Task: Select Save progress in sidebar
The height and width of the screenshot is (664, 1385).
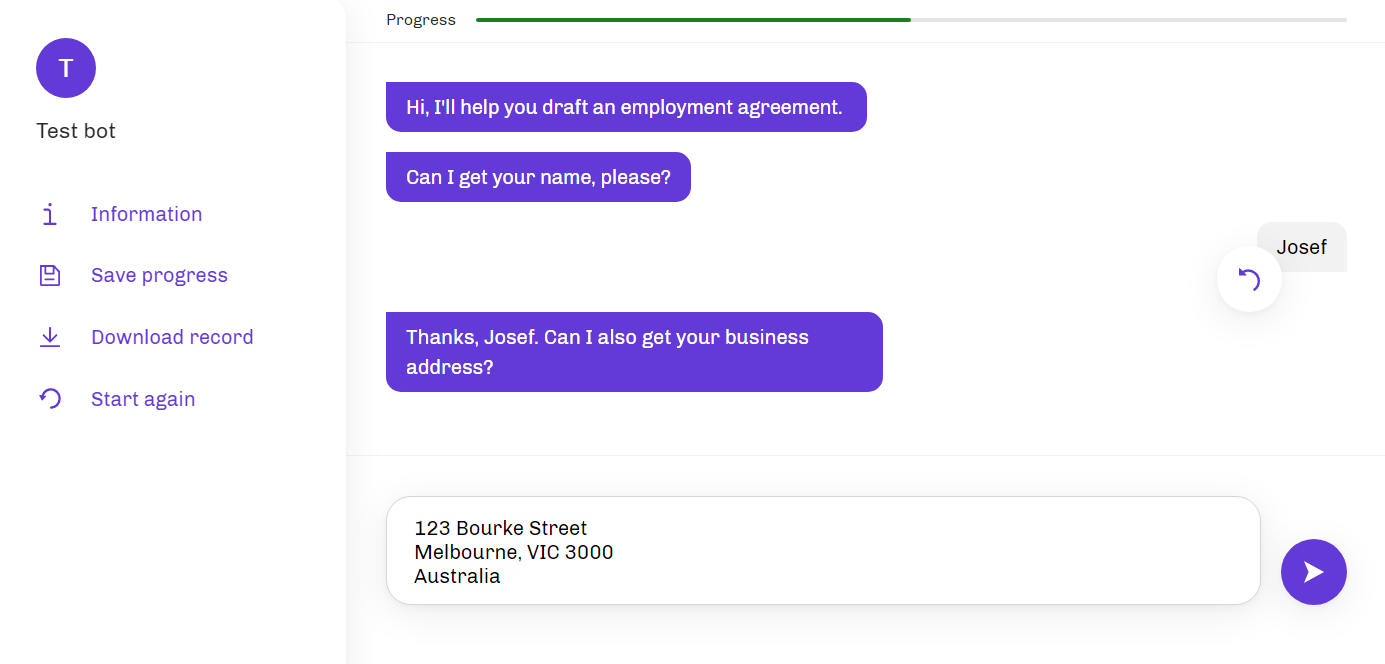Action: [x=159, y=276]
